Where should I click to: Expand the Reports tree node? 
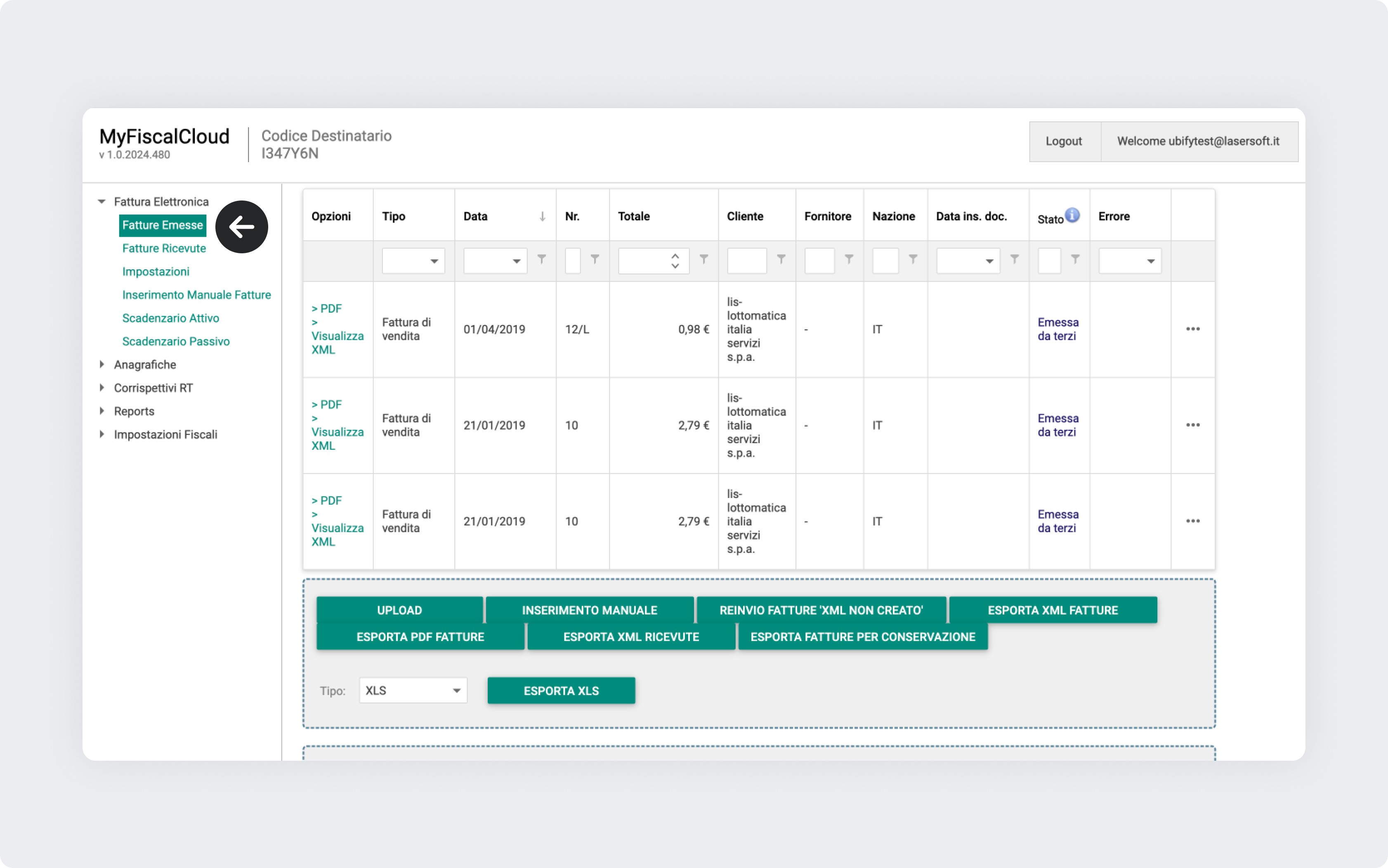point(102,411)
